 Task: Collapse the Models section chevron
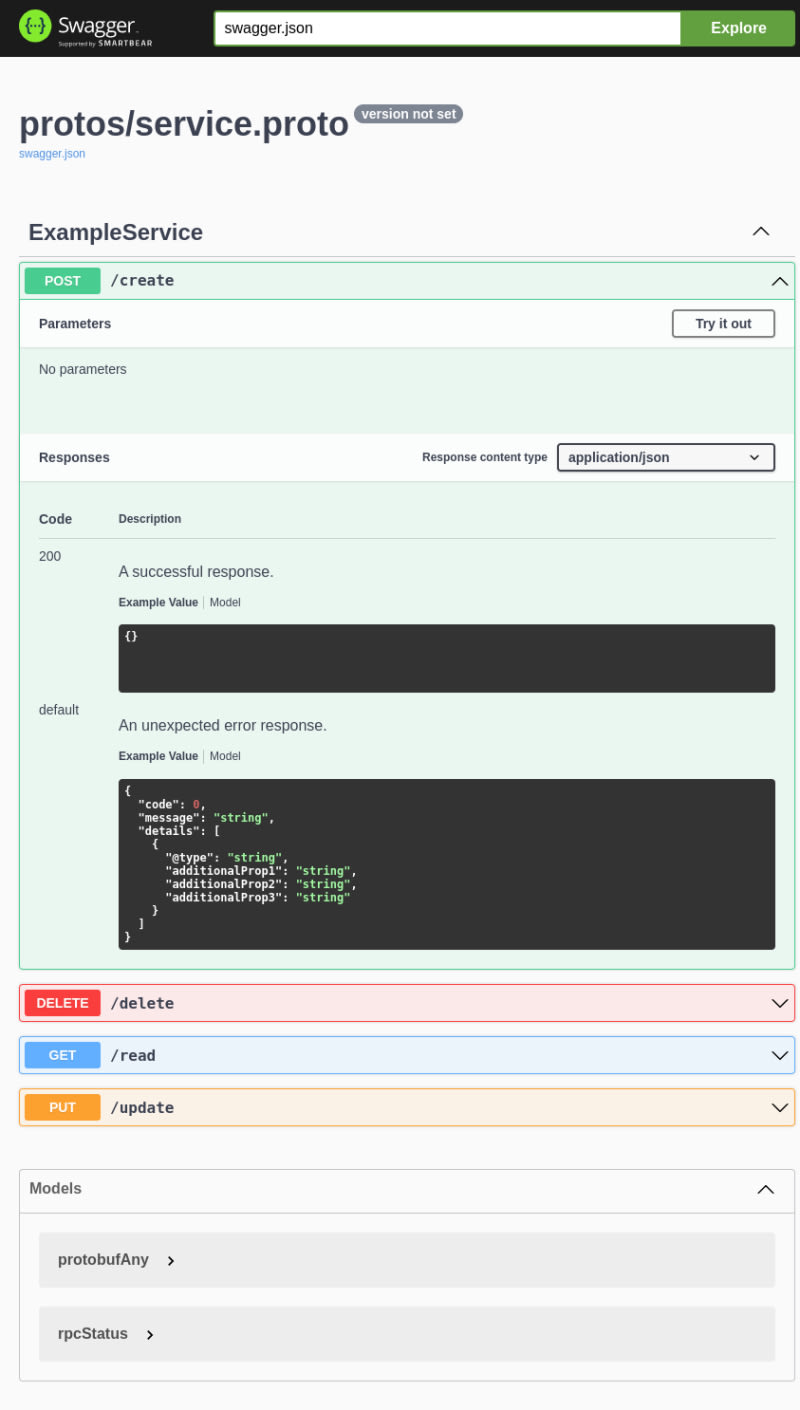[766, 1189]
